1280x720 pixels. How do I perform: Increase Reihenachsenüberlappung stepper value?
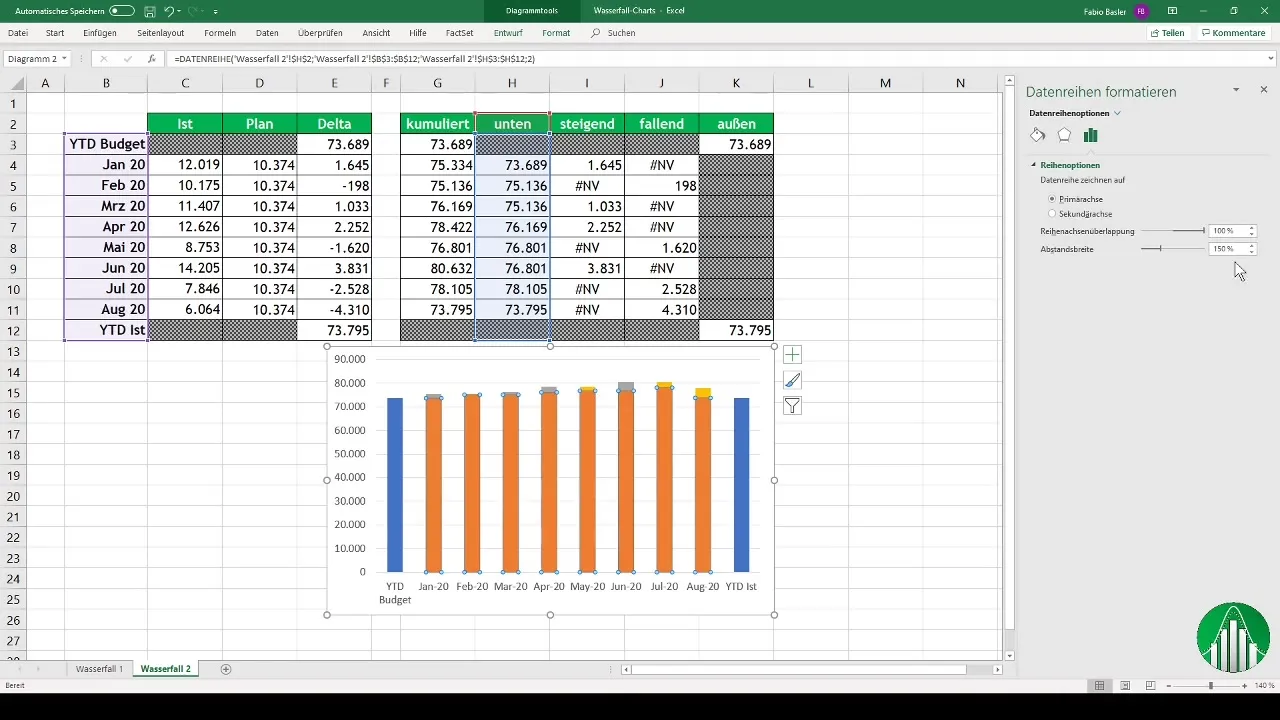(1252, 228)
